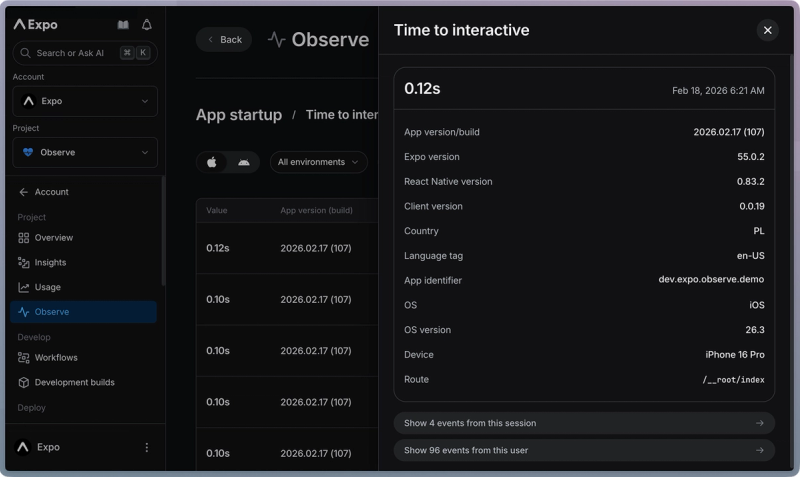Focus the Search or Ask AI field
Image resolution: width=800 pixels, height=477 pixels.
coord(85,53)
